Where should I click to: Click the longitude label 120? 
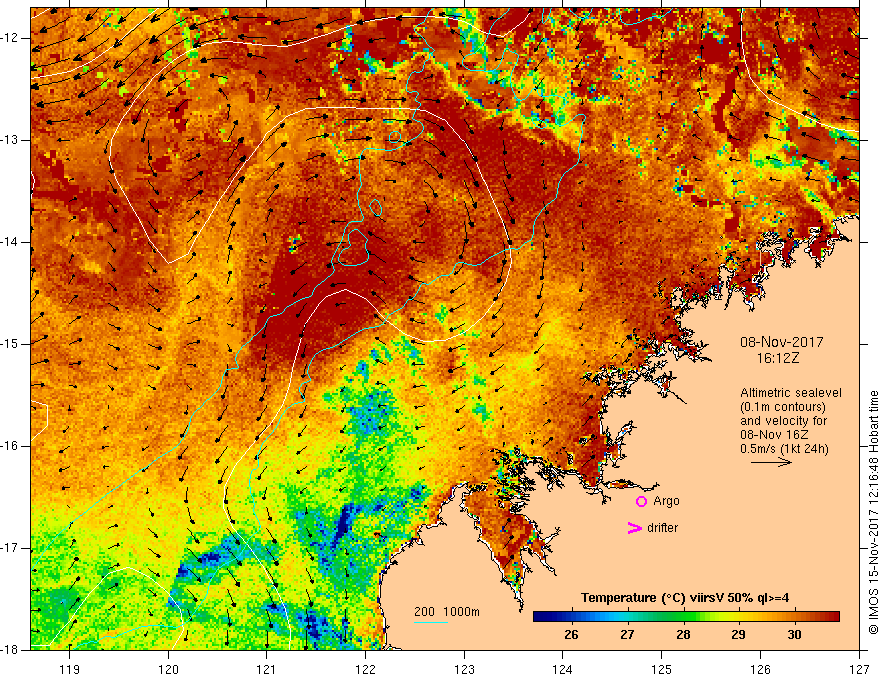[168, 669]
